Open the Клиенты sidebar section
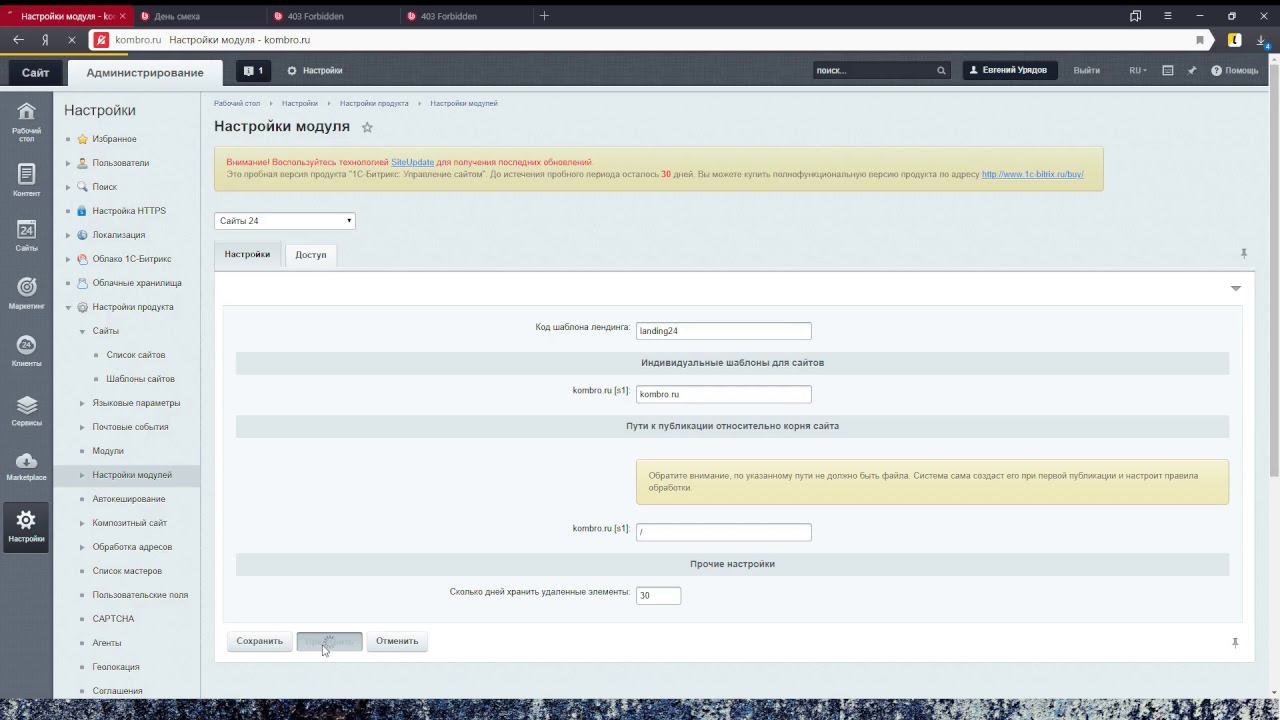This screenshot has height=720, width=1280. 26,352
